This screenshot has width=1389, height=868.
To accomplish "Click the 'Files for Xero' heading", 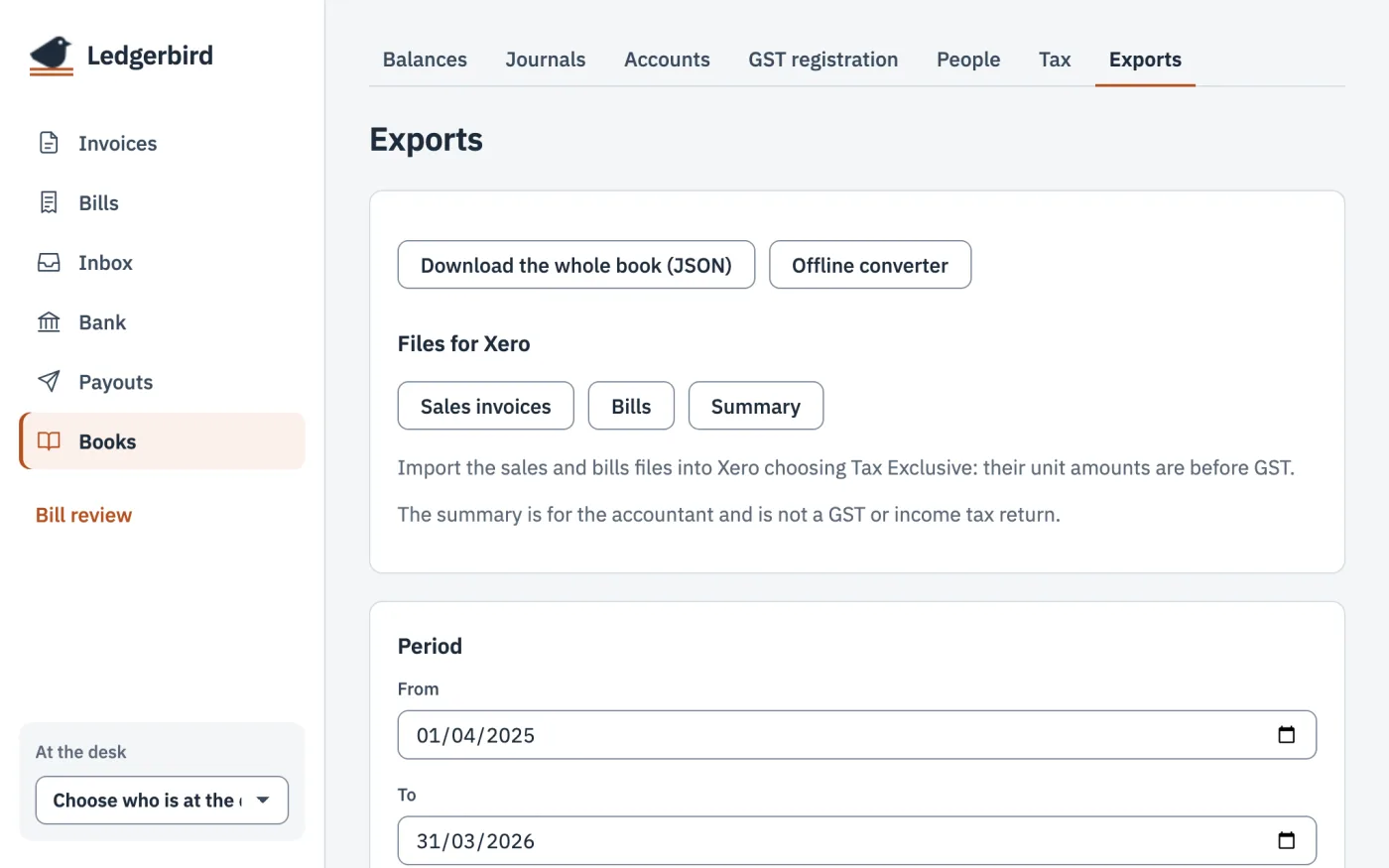I will coord(464,344).
